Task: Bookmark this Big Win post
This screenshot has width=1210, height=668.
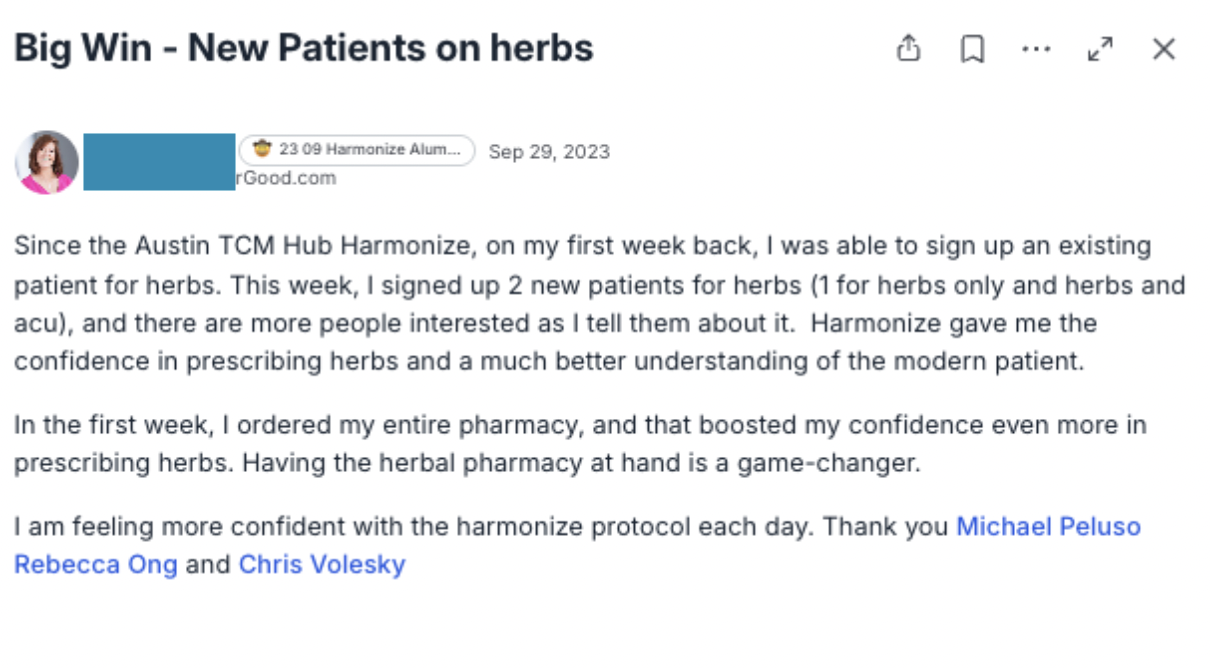Action: point(972,49)
